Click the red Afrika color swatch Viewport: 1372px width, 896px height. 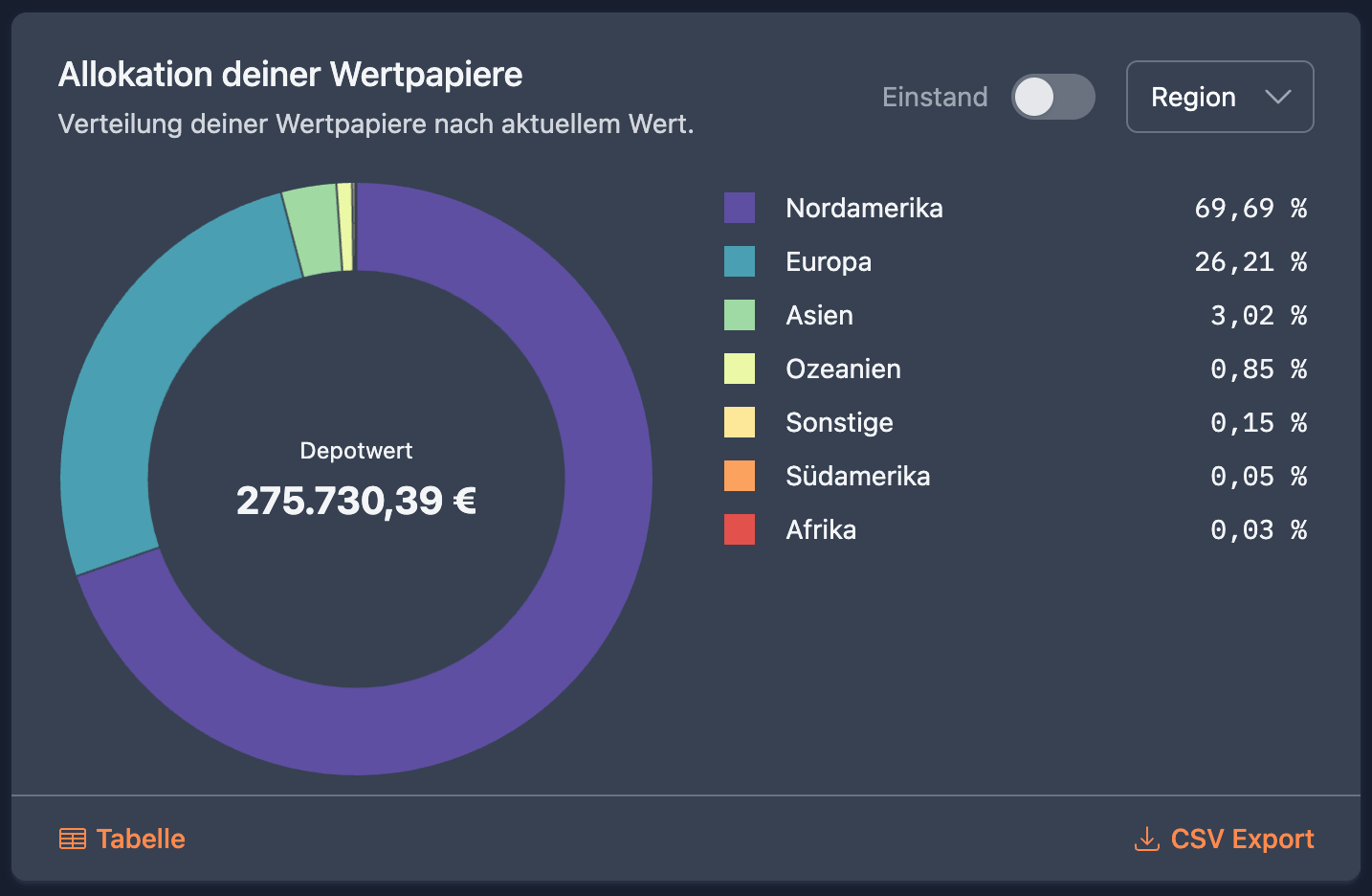pyautogui.click(x=740, y=529)
